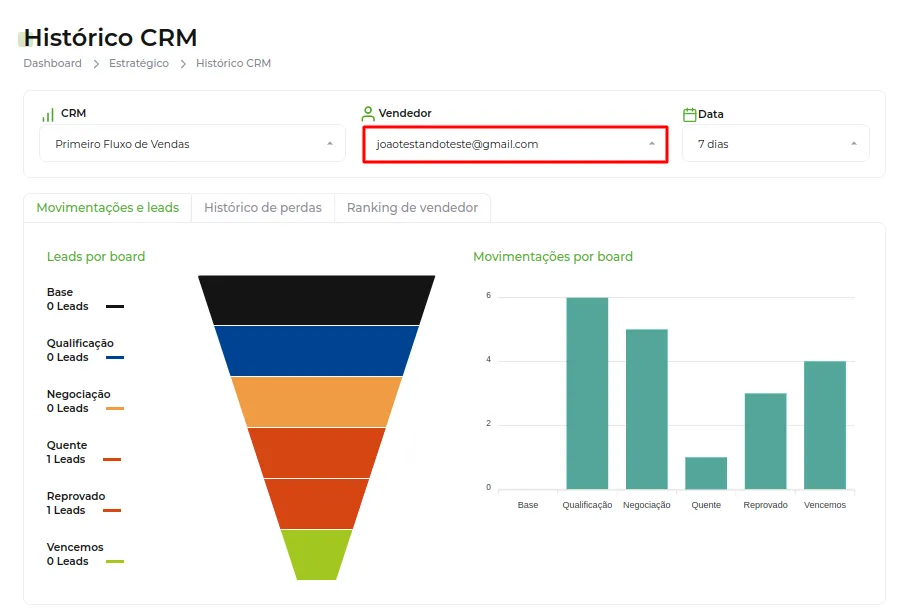Click the black Base legend swatch
The width and height of the screenshot is (913, 613).
coord(115,306)
